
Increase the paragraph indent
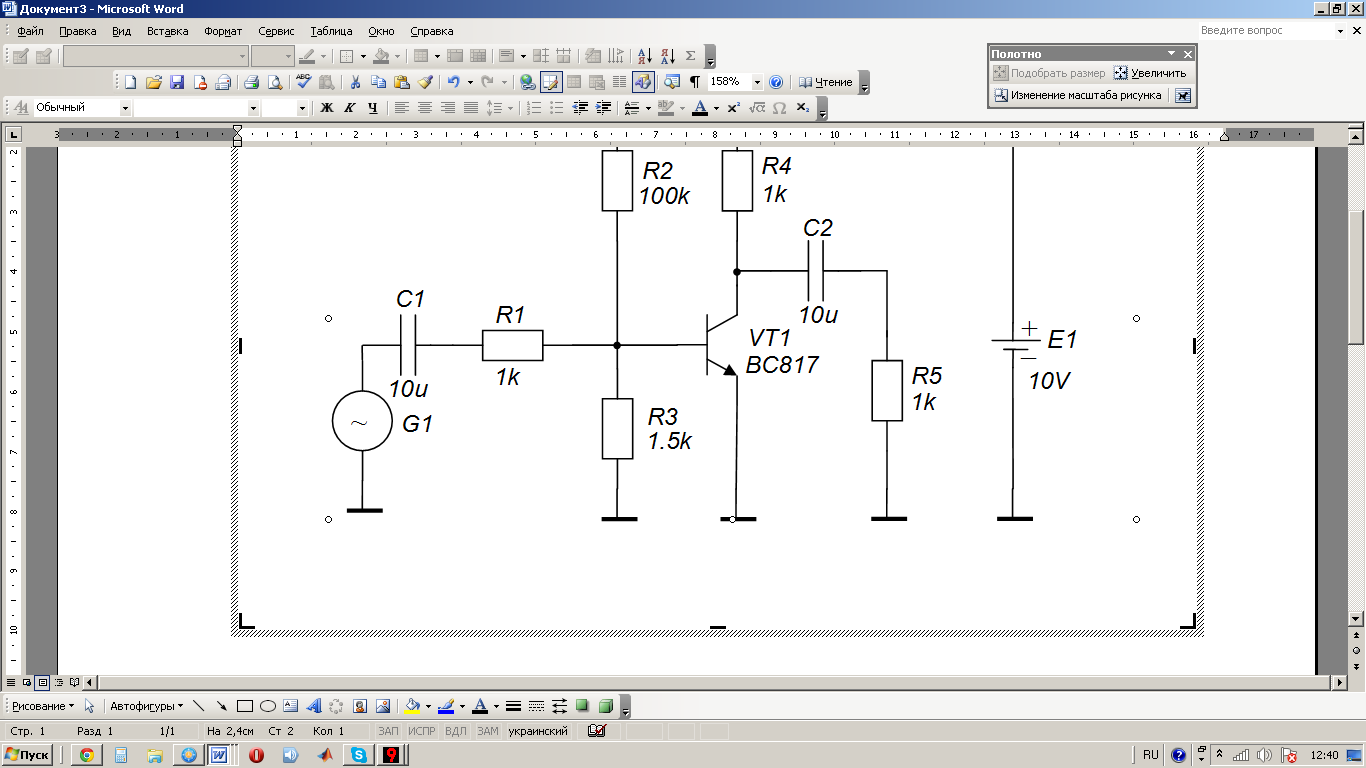point(603,107)
